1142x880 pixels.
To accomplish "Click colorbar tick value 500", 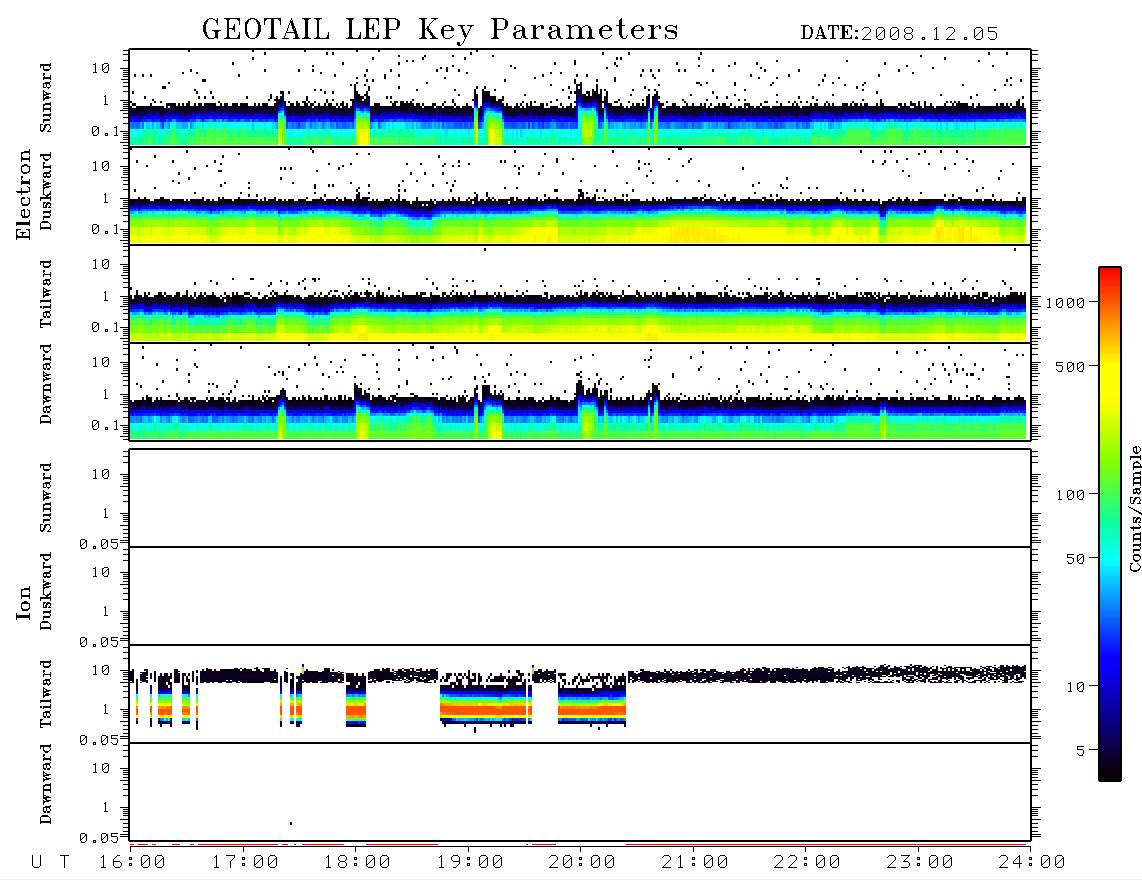I will click(x=1070, y=366).
